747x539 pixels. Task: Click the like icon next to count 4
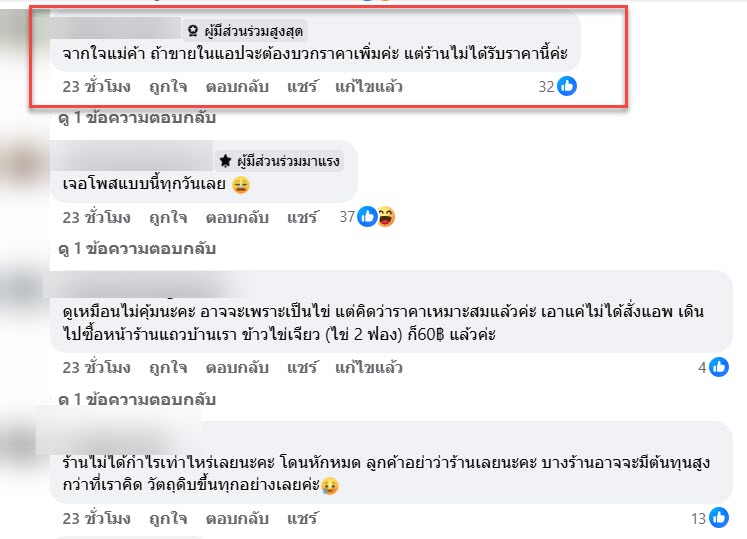(x=719, y=367)
